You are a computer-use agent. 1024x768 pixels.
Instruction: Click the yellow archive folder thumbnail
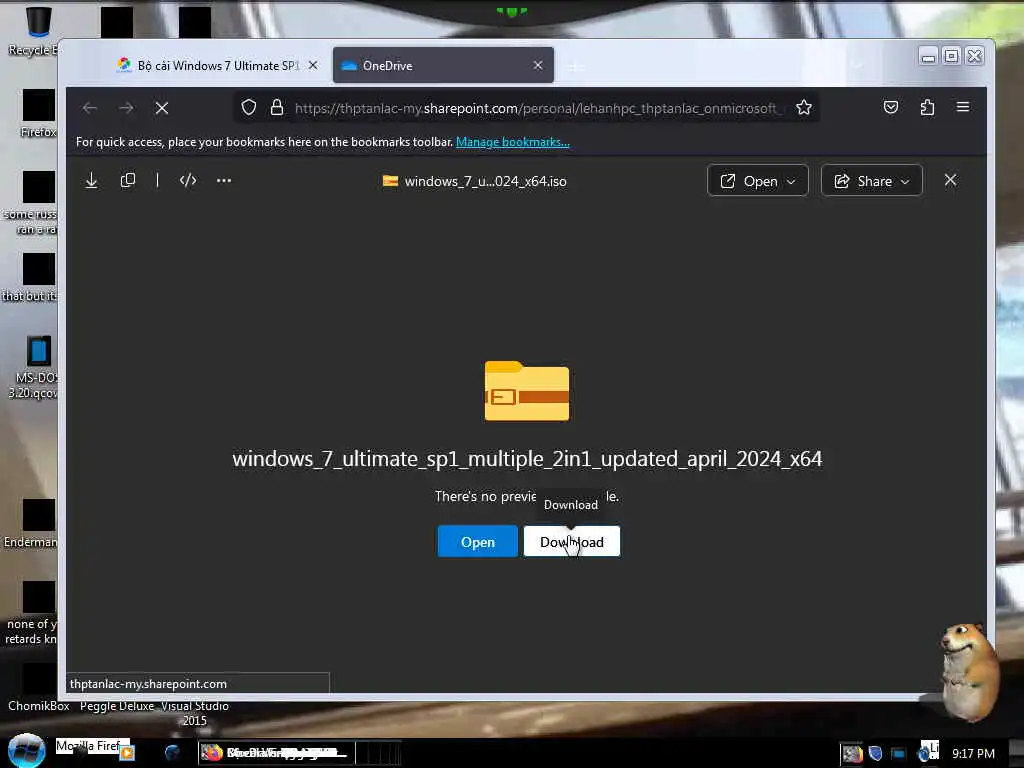coord(527,391)
